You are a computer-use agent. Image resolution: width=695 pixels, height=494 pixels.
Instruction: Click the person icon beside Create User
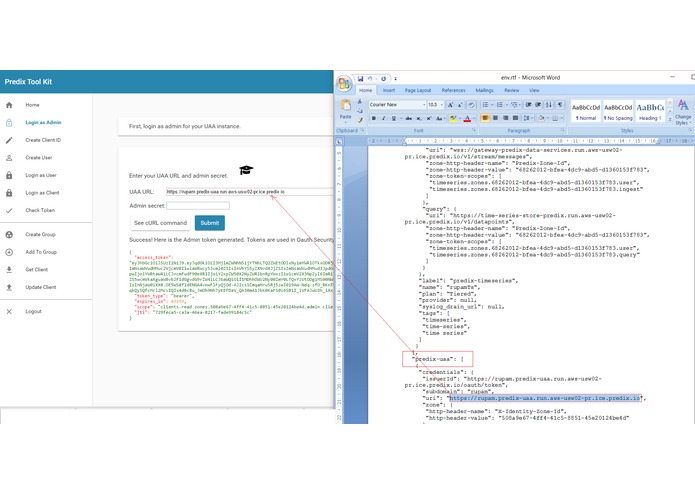(x=9, y=158)
